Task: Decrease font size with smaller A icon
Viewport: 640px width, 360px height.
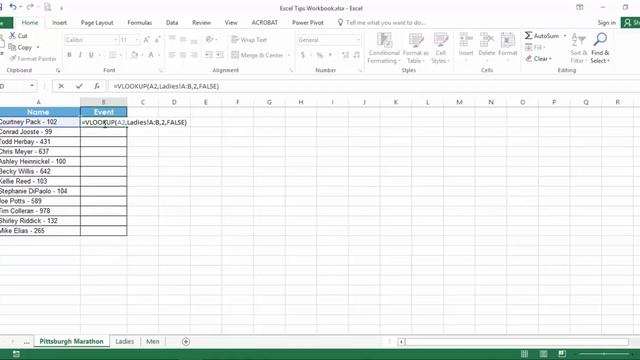Action: (x=157, y=40)
